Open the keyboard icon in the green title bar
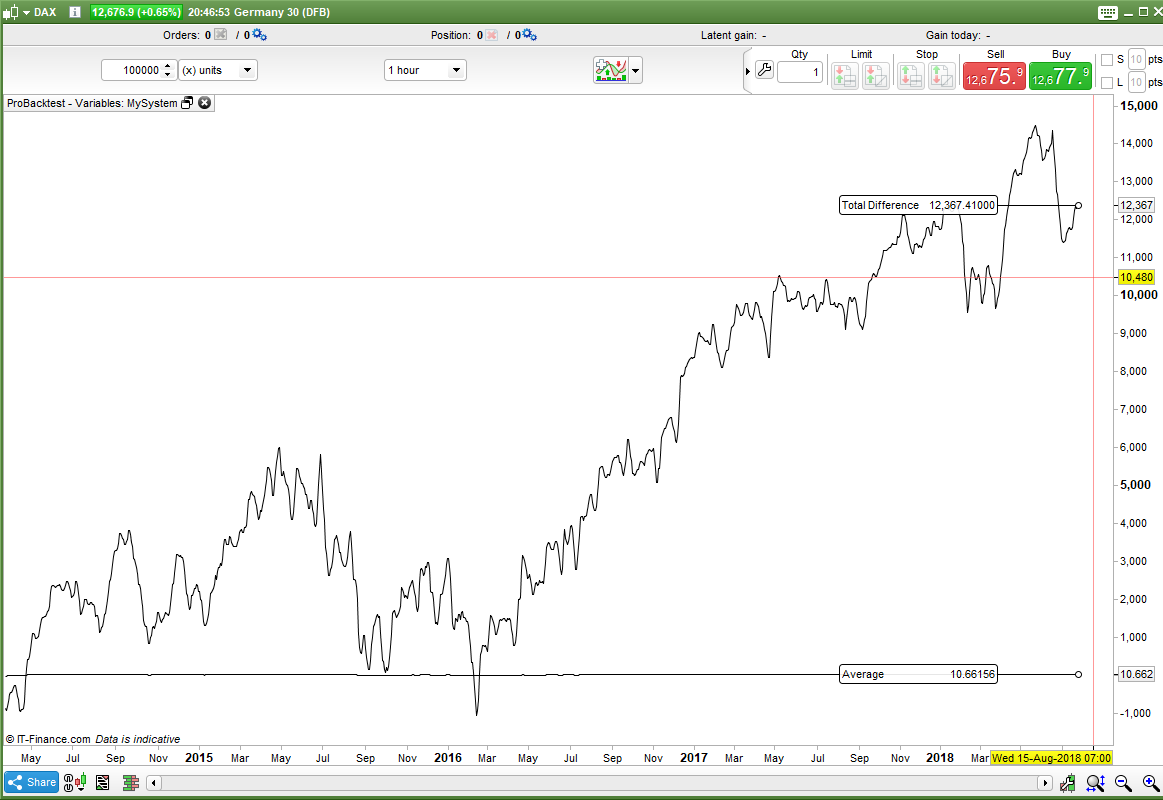This screenshot has height=800, width=1163. [x=1110, y=12]
